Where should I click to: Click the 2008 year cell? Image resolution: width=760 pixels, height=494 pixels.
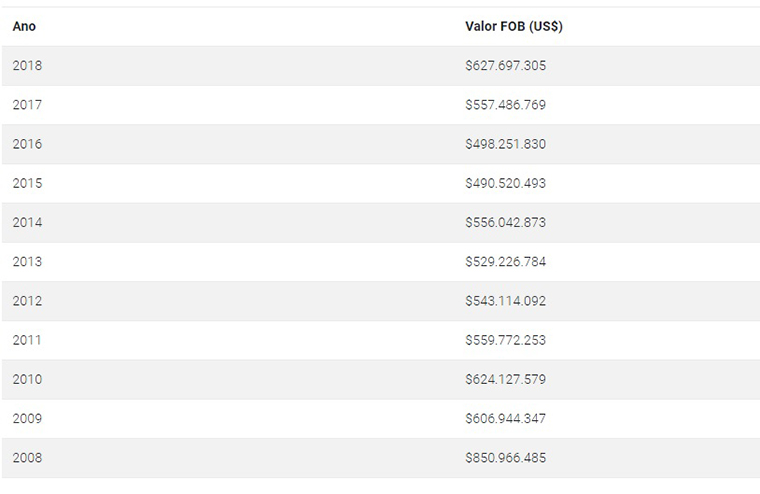pos(27,458)
